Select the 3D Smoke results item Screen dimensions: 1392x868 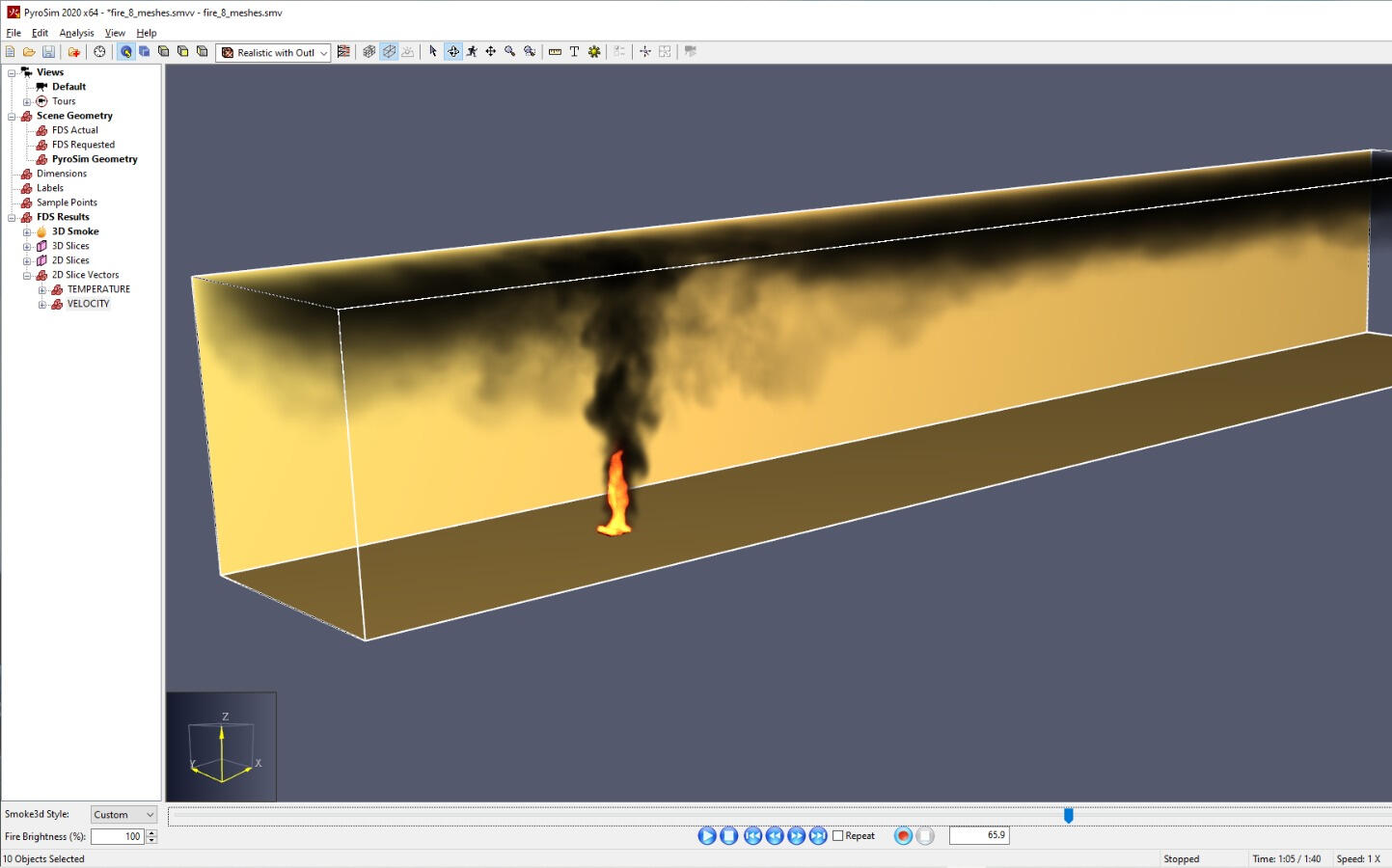tap(75, 231)
